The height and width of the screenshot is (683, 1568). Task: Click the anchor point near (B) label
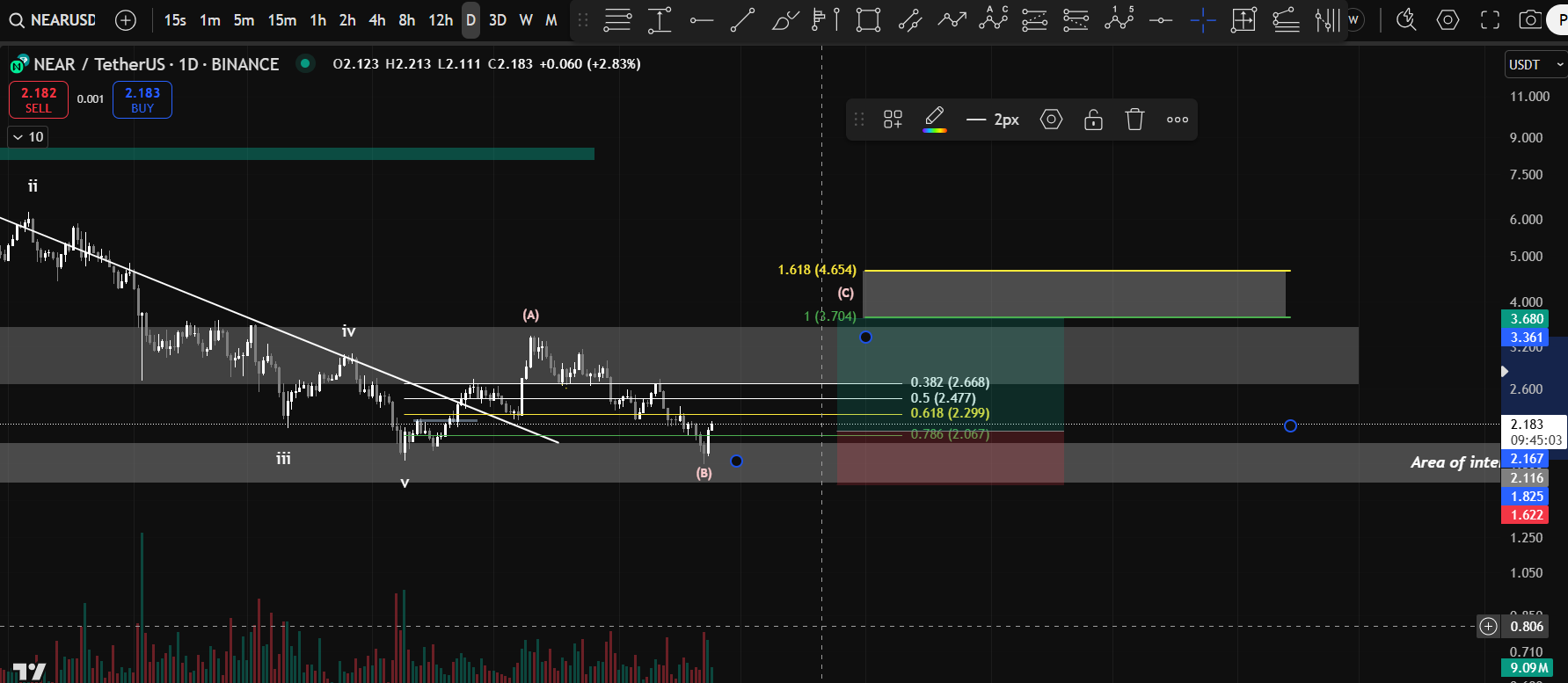(x=736, y=461)
